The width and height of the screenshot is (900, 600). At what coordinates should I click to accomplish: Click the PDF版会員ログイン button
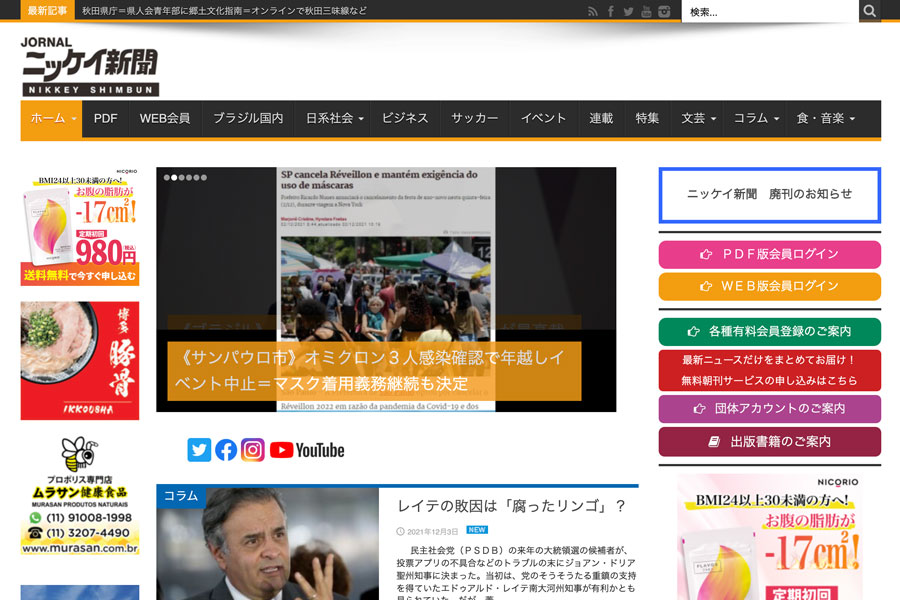tap(770, 254)
